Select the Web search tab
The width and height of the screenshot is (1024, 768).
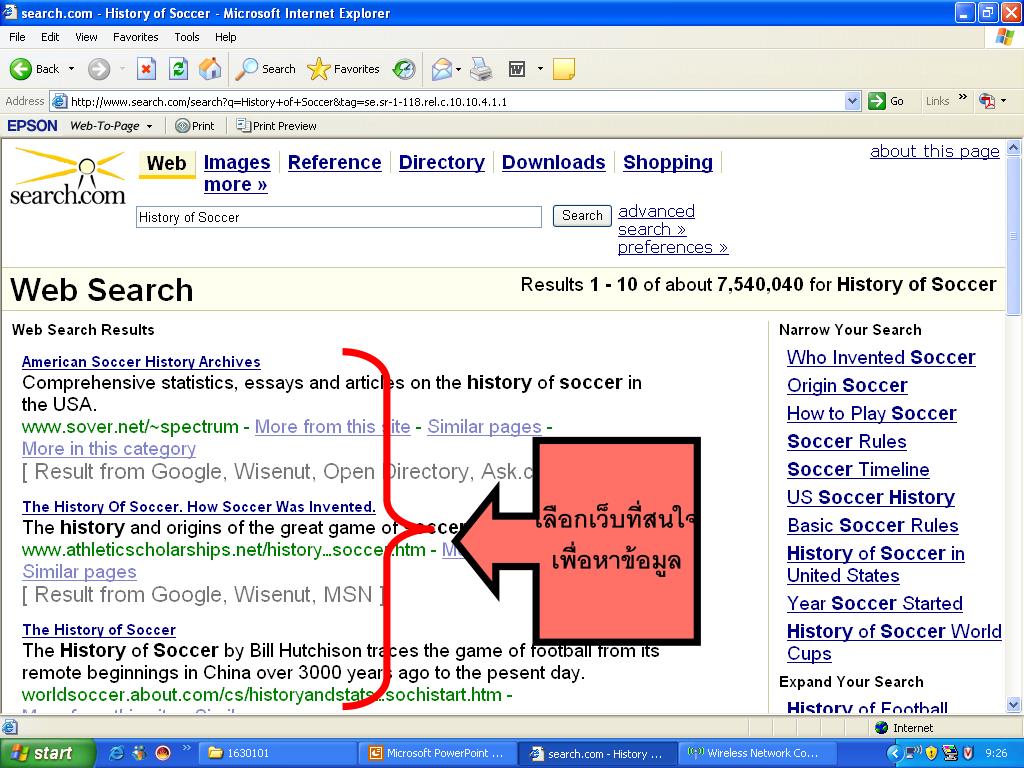pyautogui.click(x=167, y=163)
